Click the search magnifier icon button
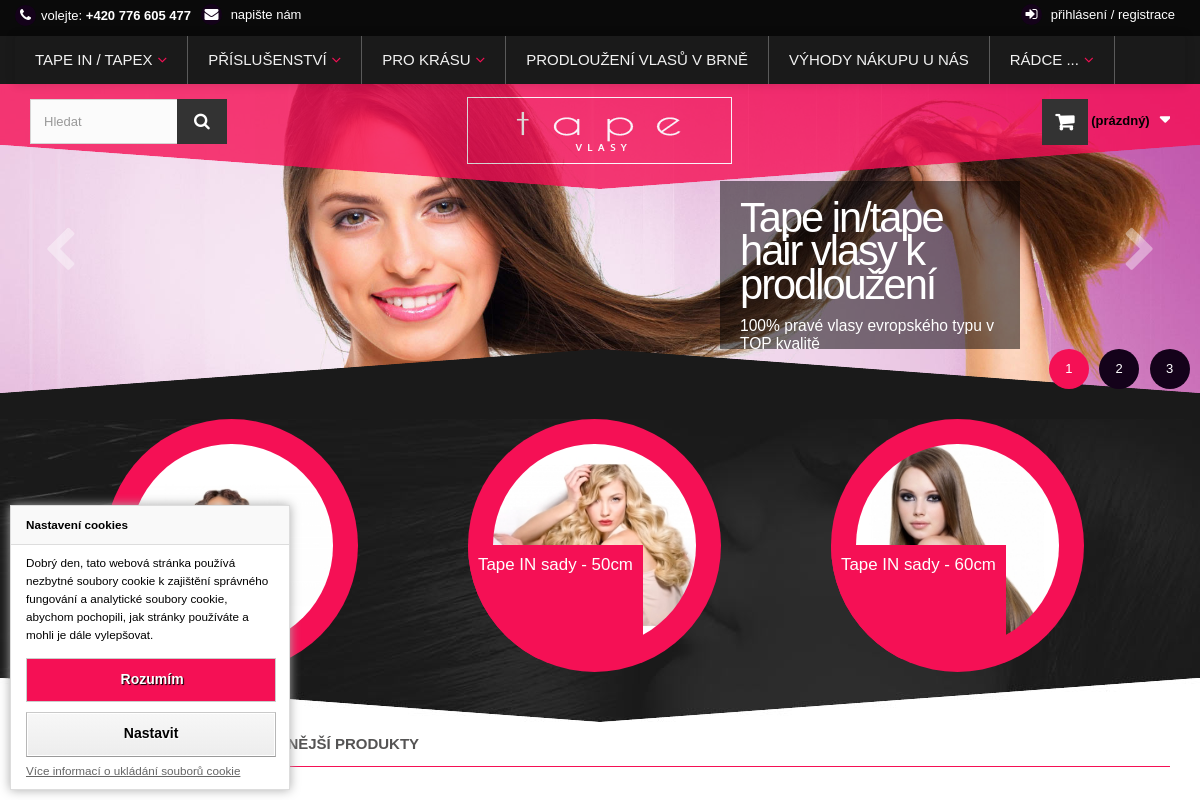The width and height of the screenshot is (1200, 800). 202,121
